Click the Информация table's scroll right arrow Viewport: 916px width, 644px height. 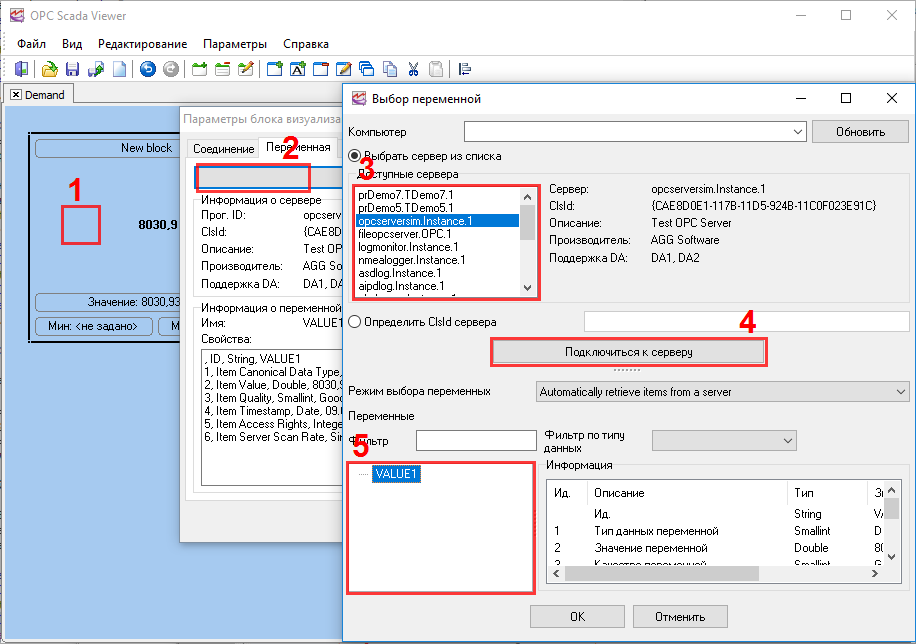[x=875, y=574]
